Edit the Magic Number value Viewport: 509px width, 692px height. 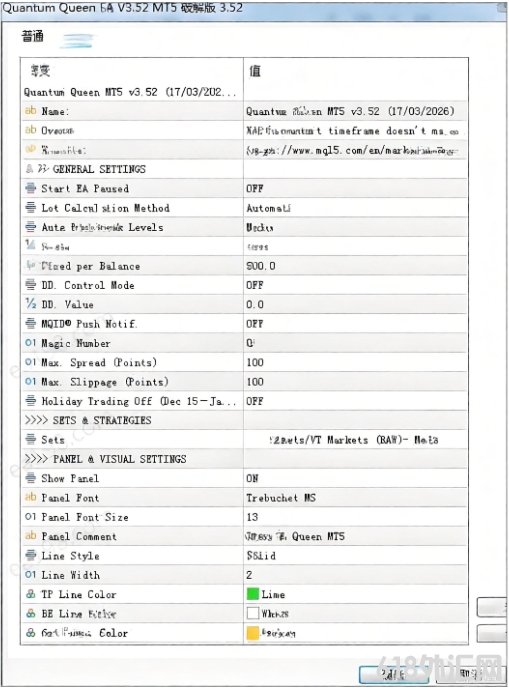click(x=355, y=343)
